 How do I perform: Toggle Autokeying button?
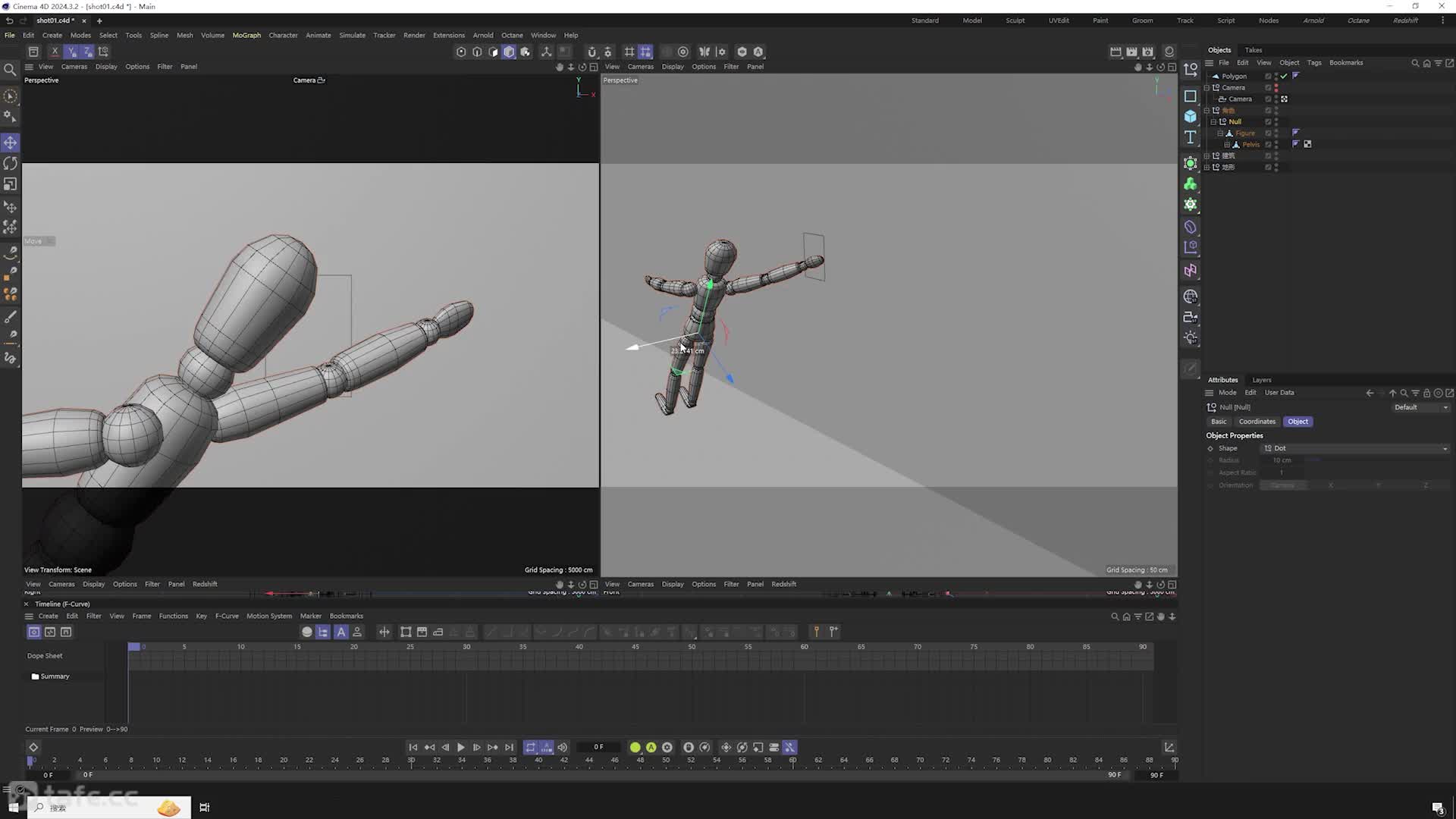(x=651, y=748)
